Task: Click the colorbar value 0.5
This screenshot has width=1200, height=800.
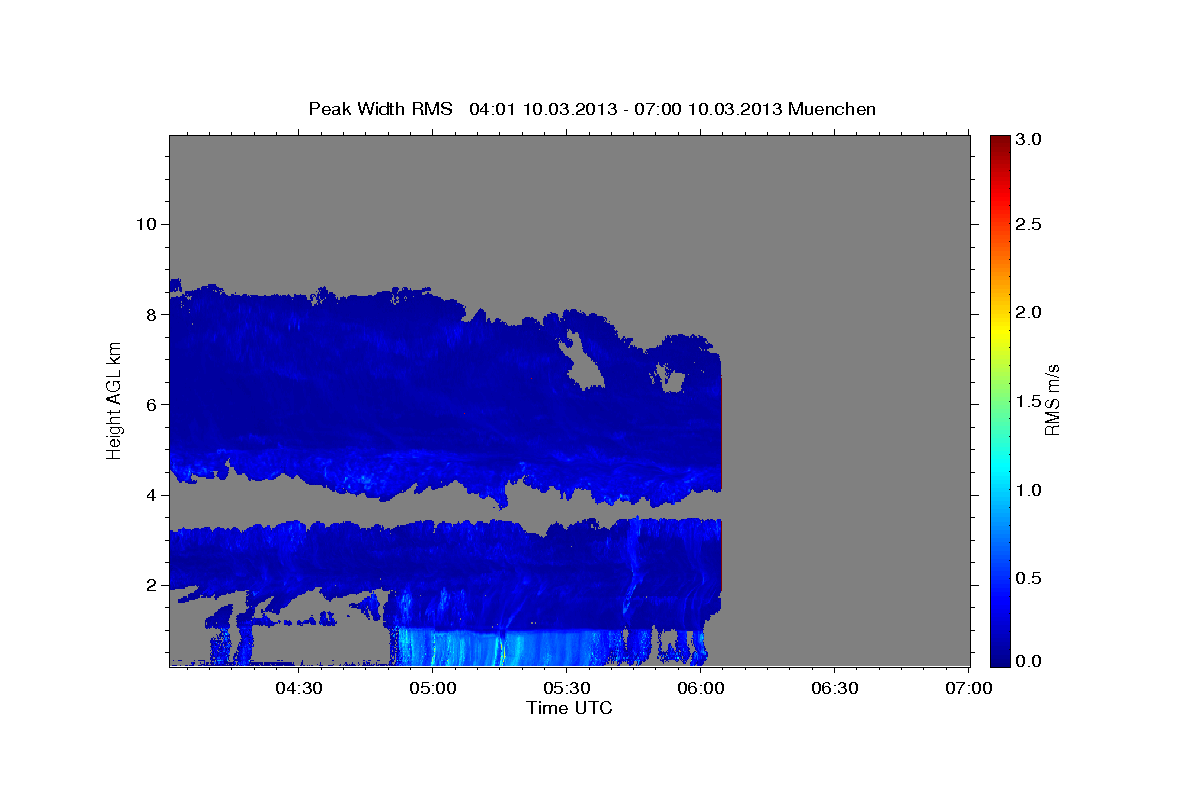Action: (x=1028, y=578)
